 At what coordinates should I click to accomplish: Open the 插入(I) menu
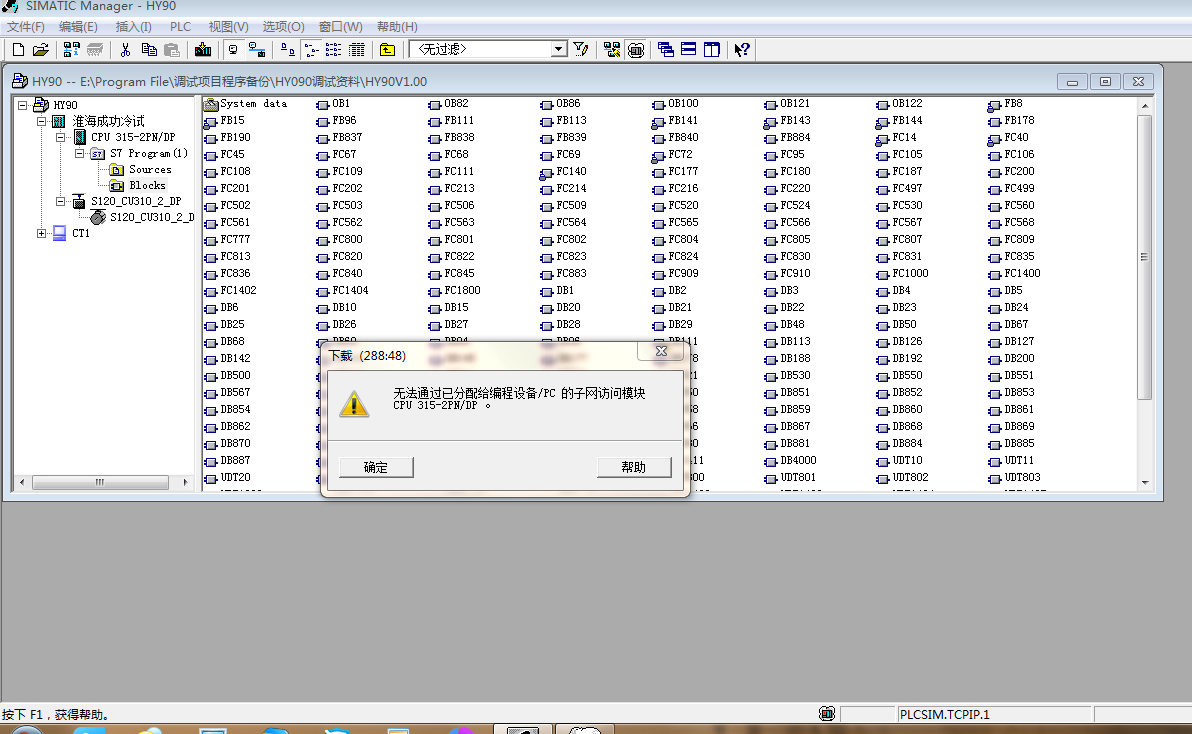[x=134, y=27]
